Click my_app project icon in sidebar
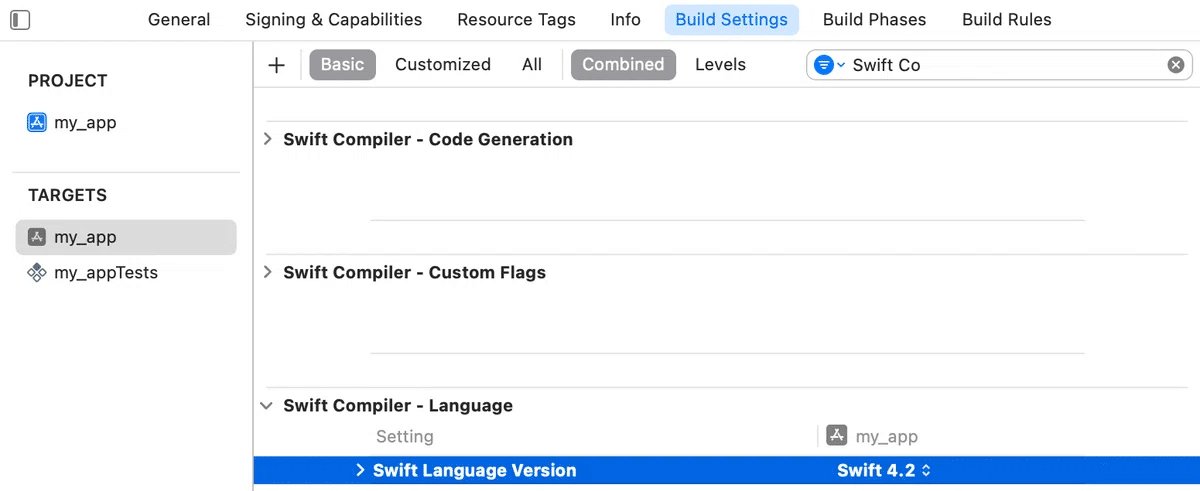The image size is (1200, 491). click(37, 123)
